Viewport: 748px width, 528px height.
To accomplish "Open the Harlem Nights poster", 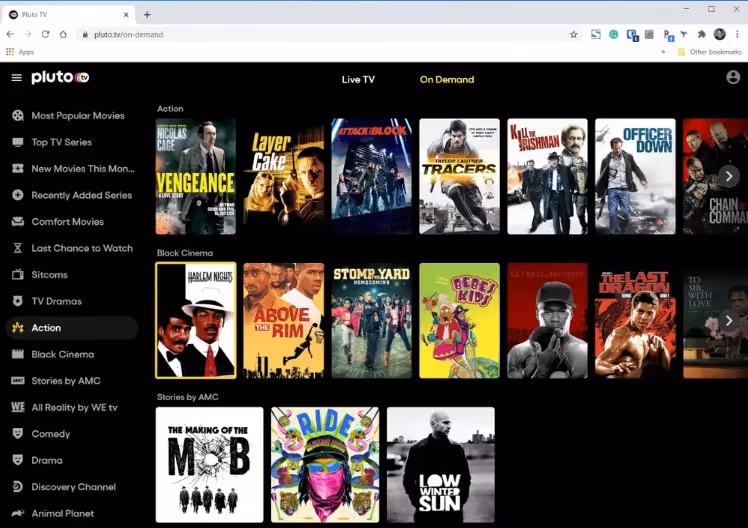I will coord(196,321).
